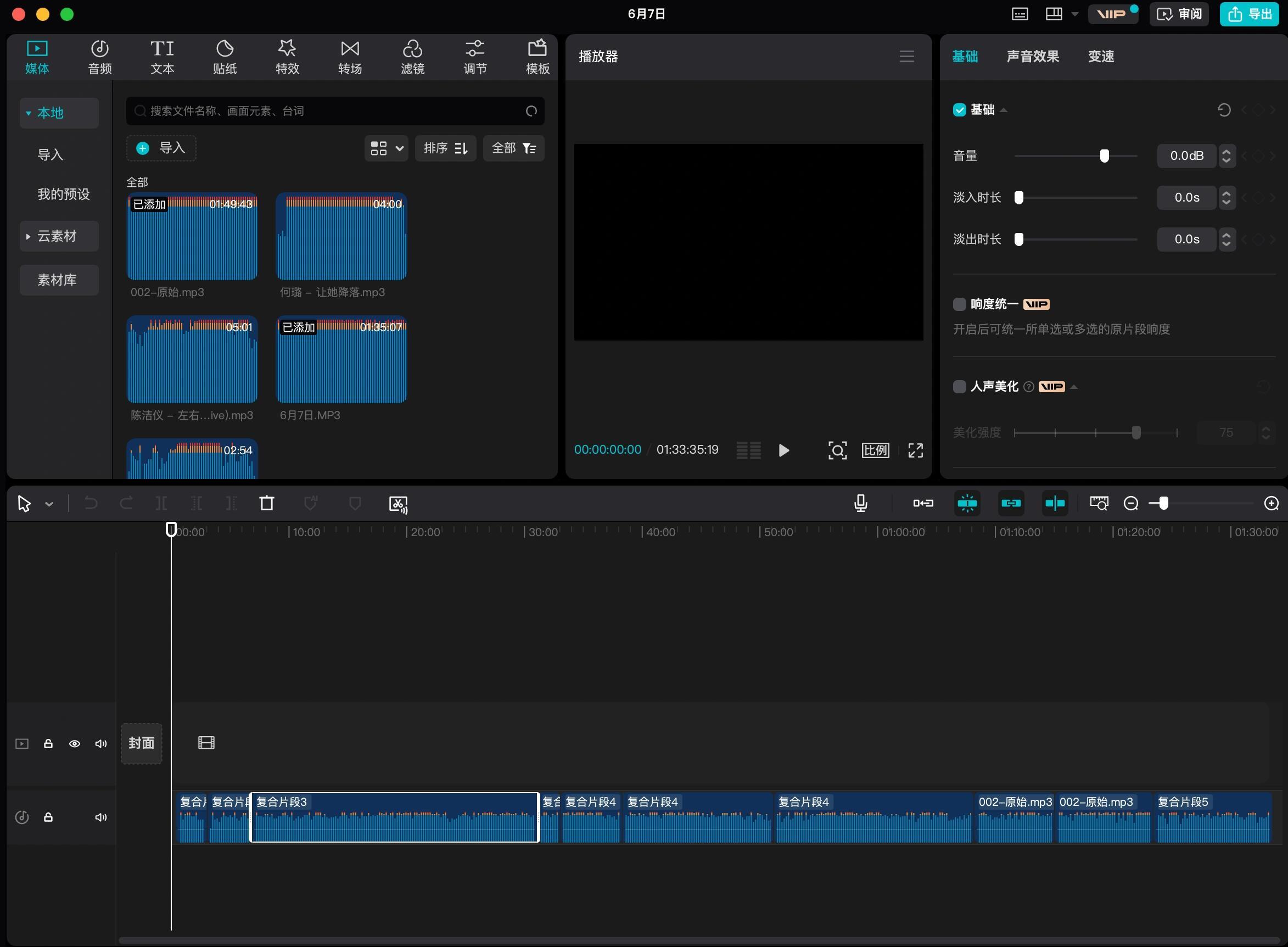Mute the audio track speaker icon
Screen dimensions: 1288x947
(101, 817)
